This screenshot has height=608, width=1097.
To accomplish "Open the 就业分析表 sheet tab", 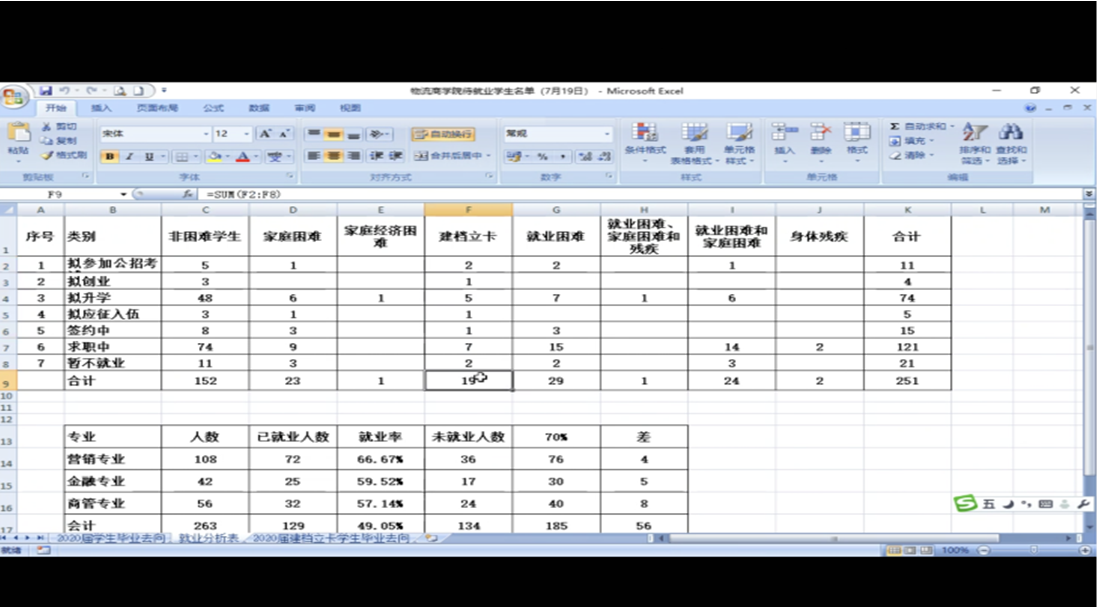I will click(x=208, y=538).
